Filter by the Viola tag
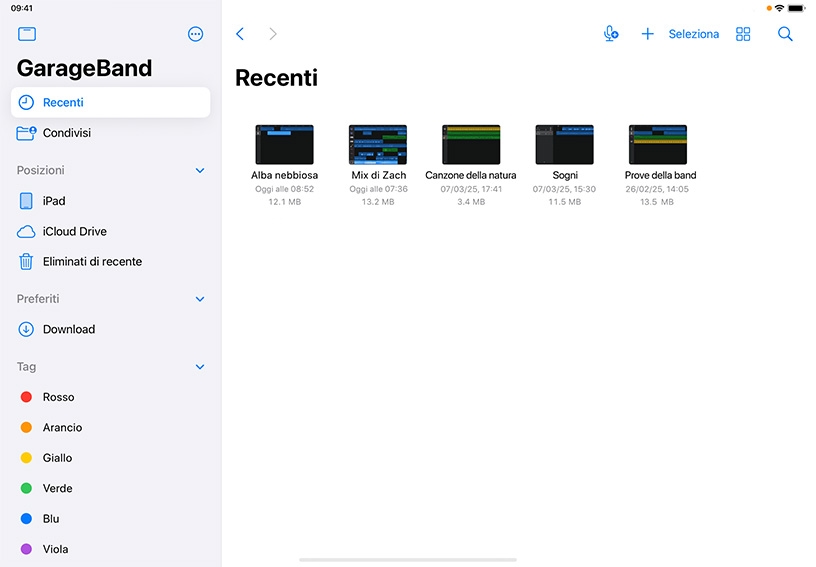 pyautogui.click(x=110, y=549)
